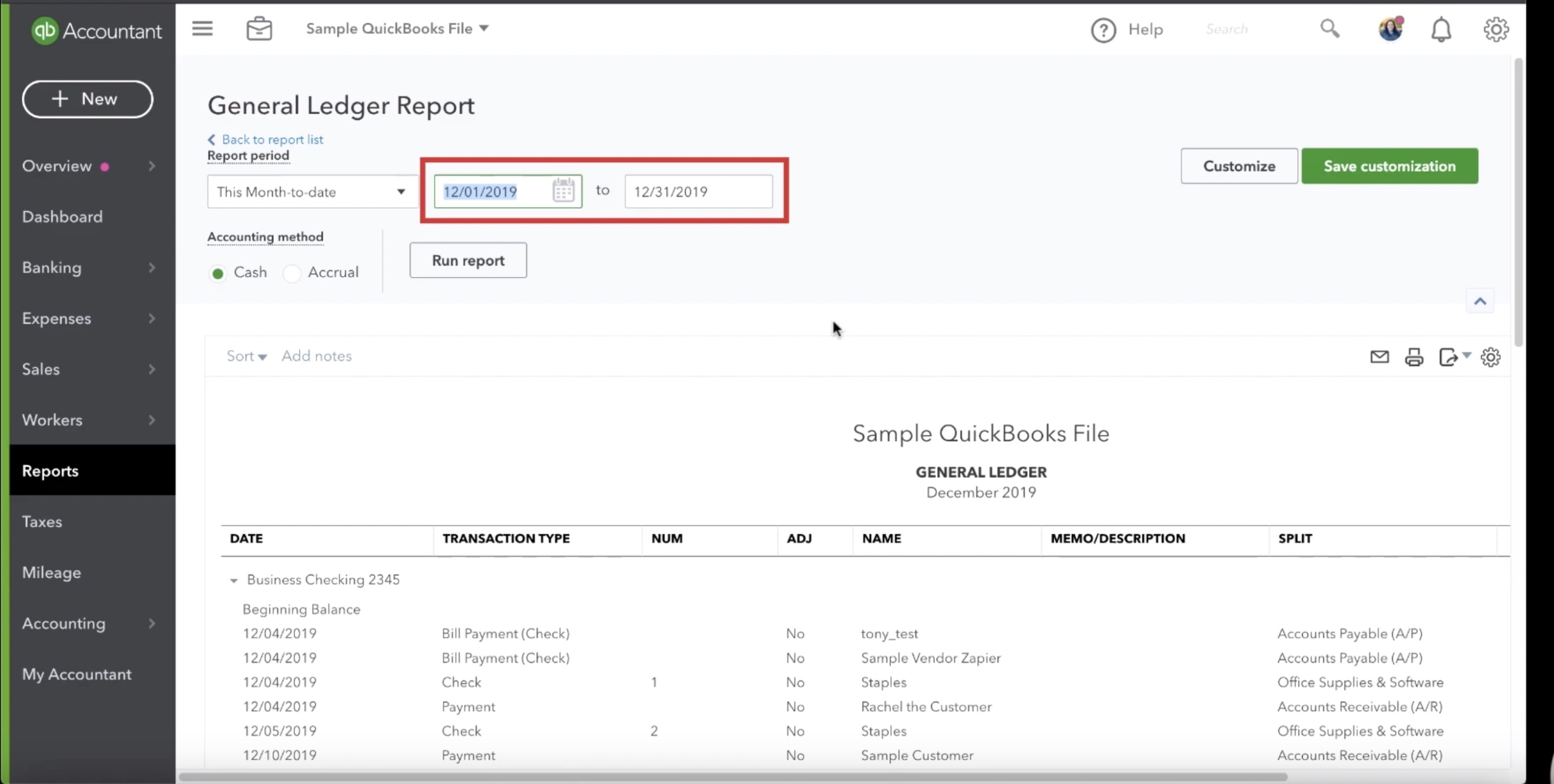Expand the Sales submenu arrow

[152, 370]
